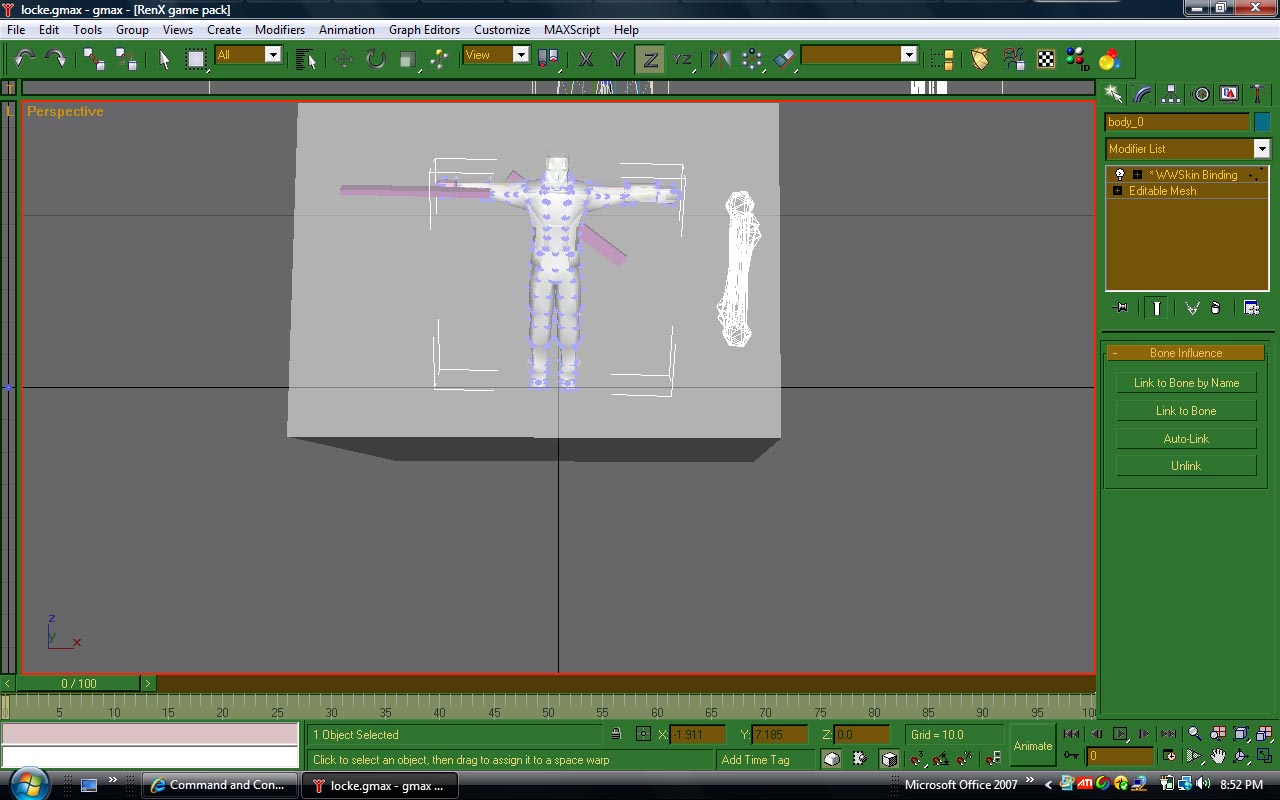Open the Modifier List dropdown

(x=1261, y=149)
